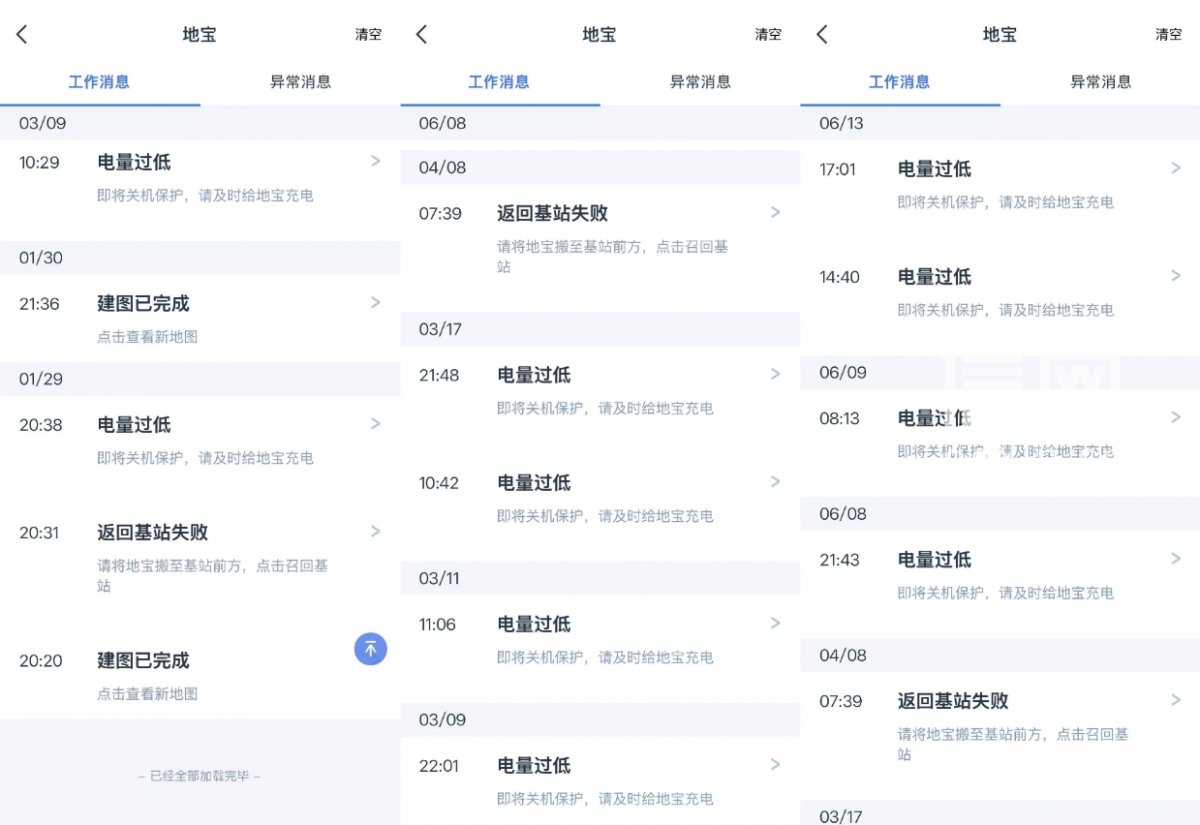Tap the 已经全部加载完毕 footer text

click(199, 776)
